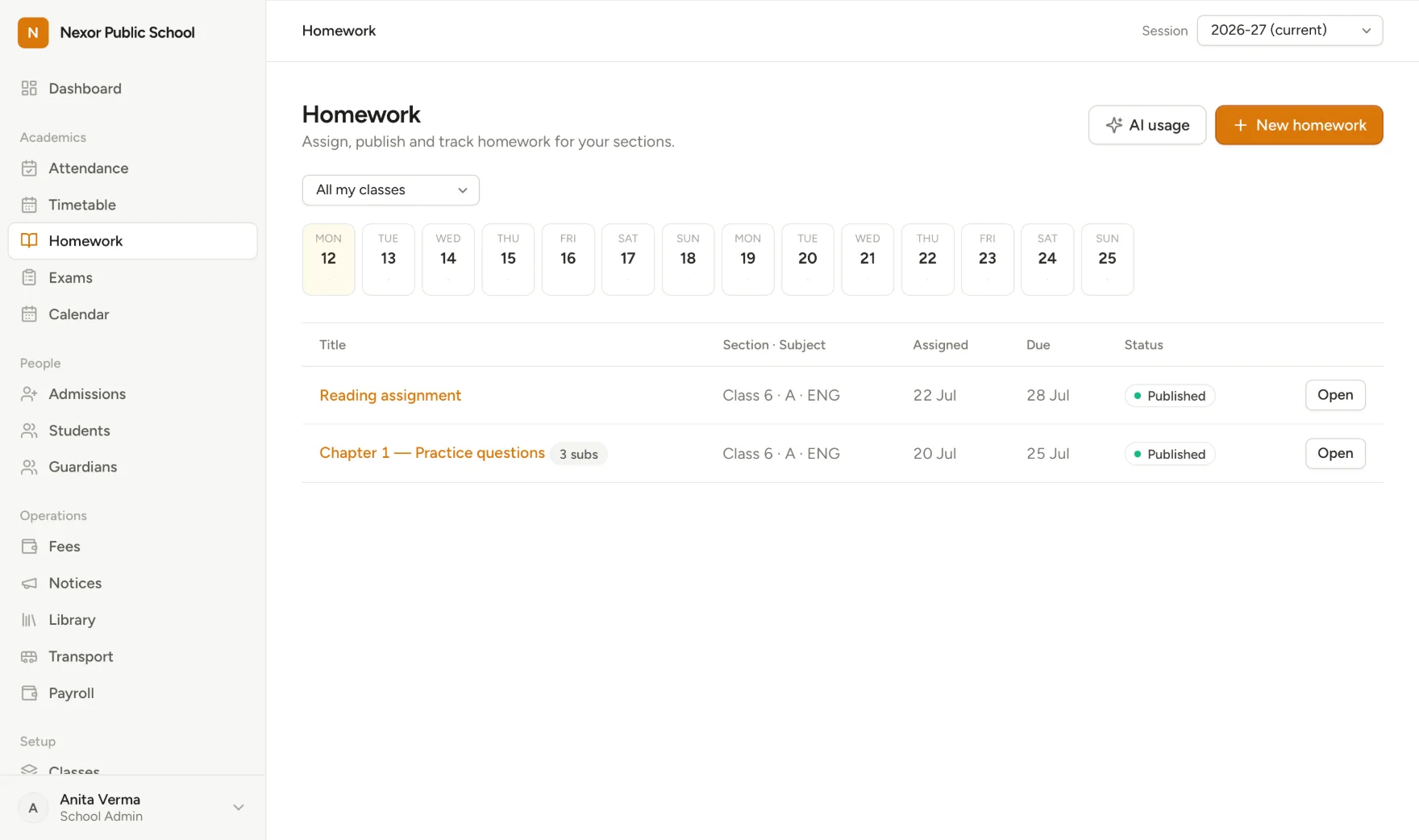The image size is (1419, 840).
Task: Click the Reading assignment title link
Action: tap(390, 395)
